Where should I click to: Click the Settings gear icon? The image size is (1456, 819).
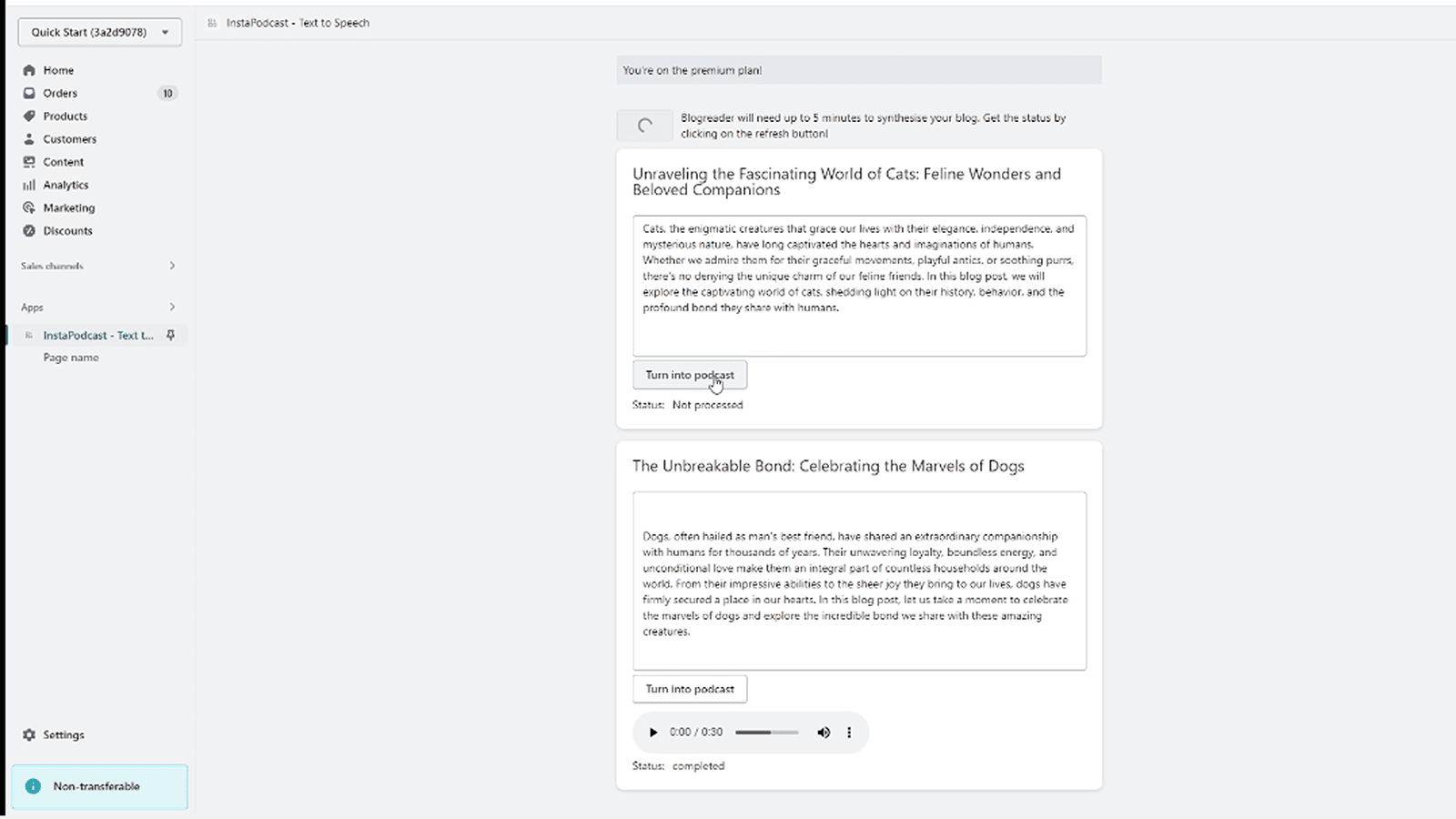pyautogui.click(x=29, y=734)
